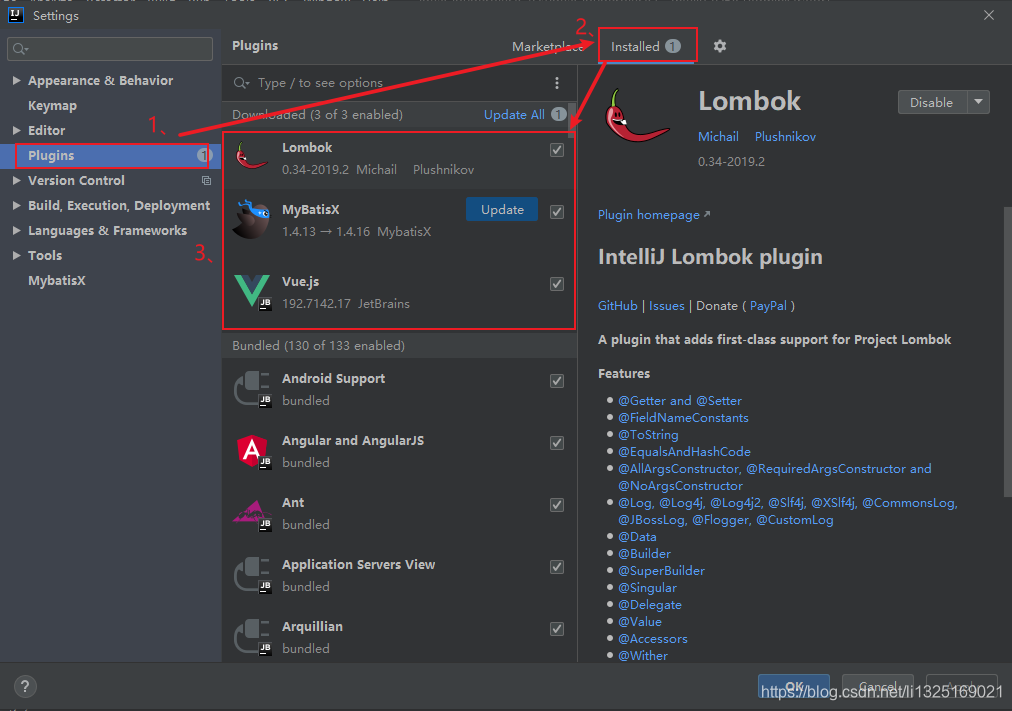Viewport: 1012px width, 711px height.
Task: Open the @Getter and @Setter link
Action: (680, 401)
